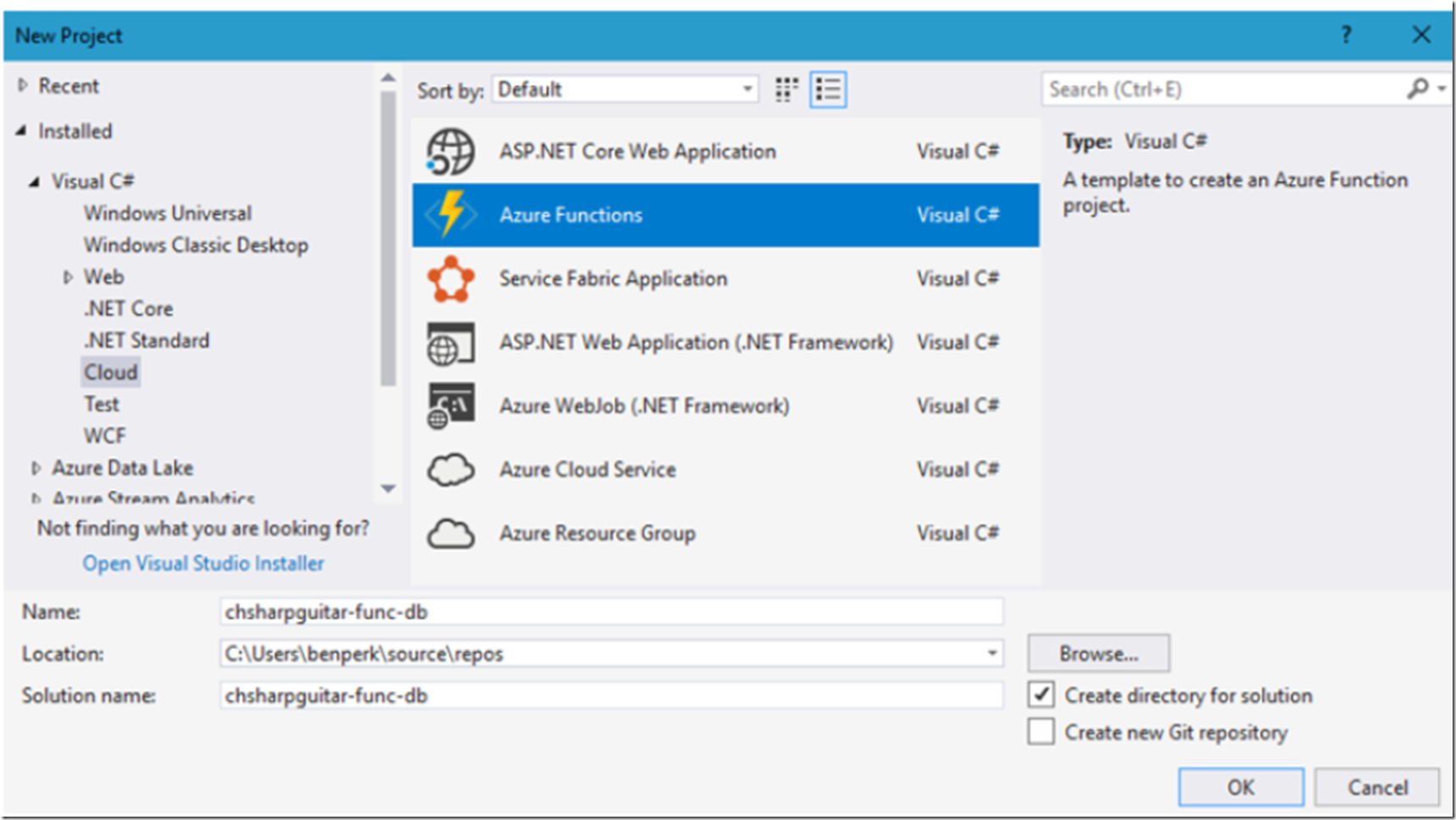The image size is (1456, 820).
Task: Select ASP.NET Web Application (.NET Framework) name
Action: pos(696,343)
